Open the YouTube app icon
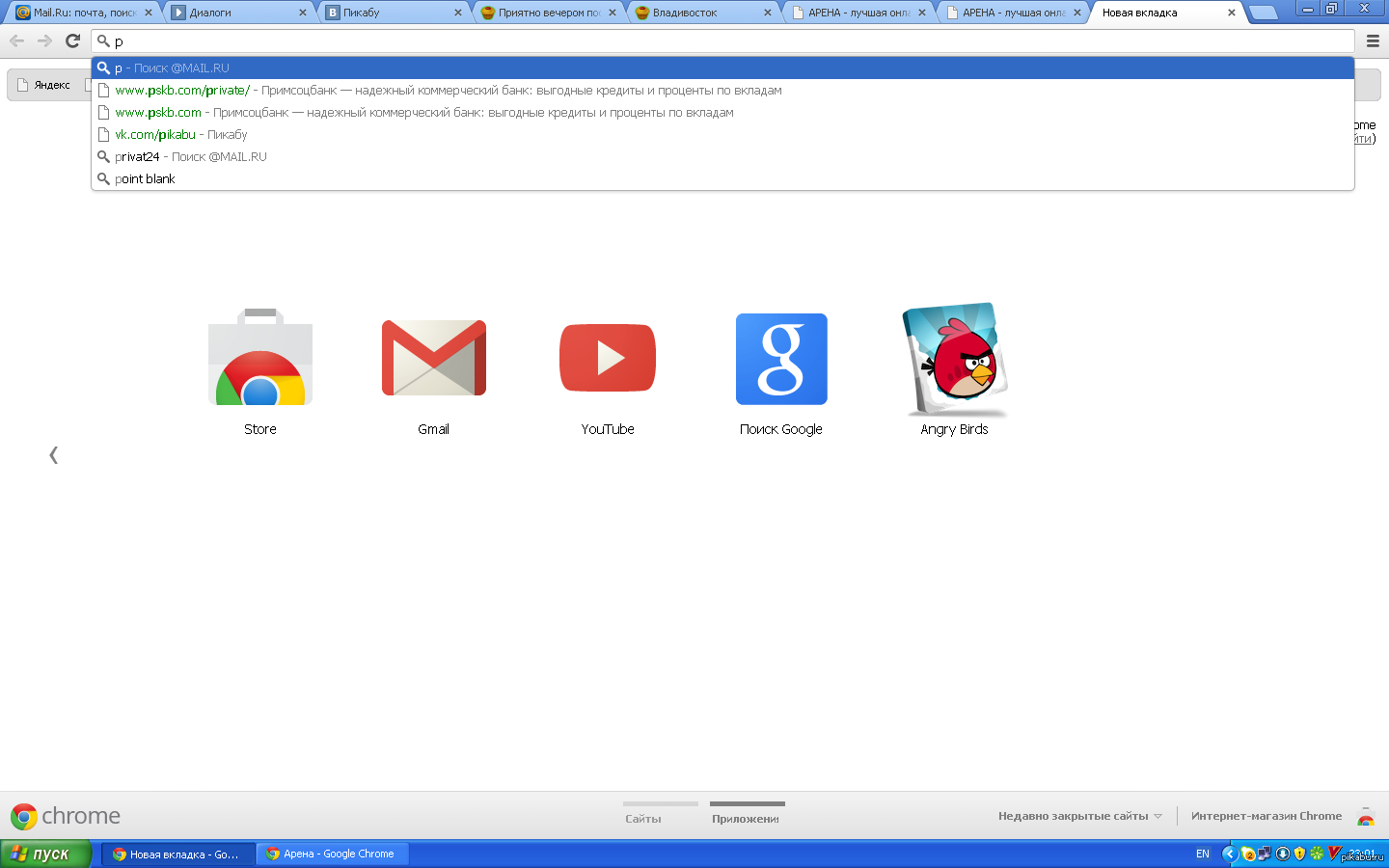Screen dimensions: 1389x868 607,359
